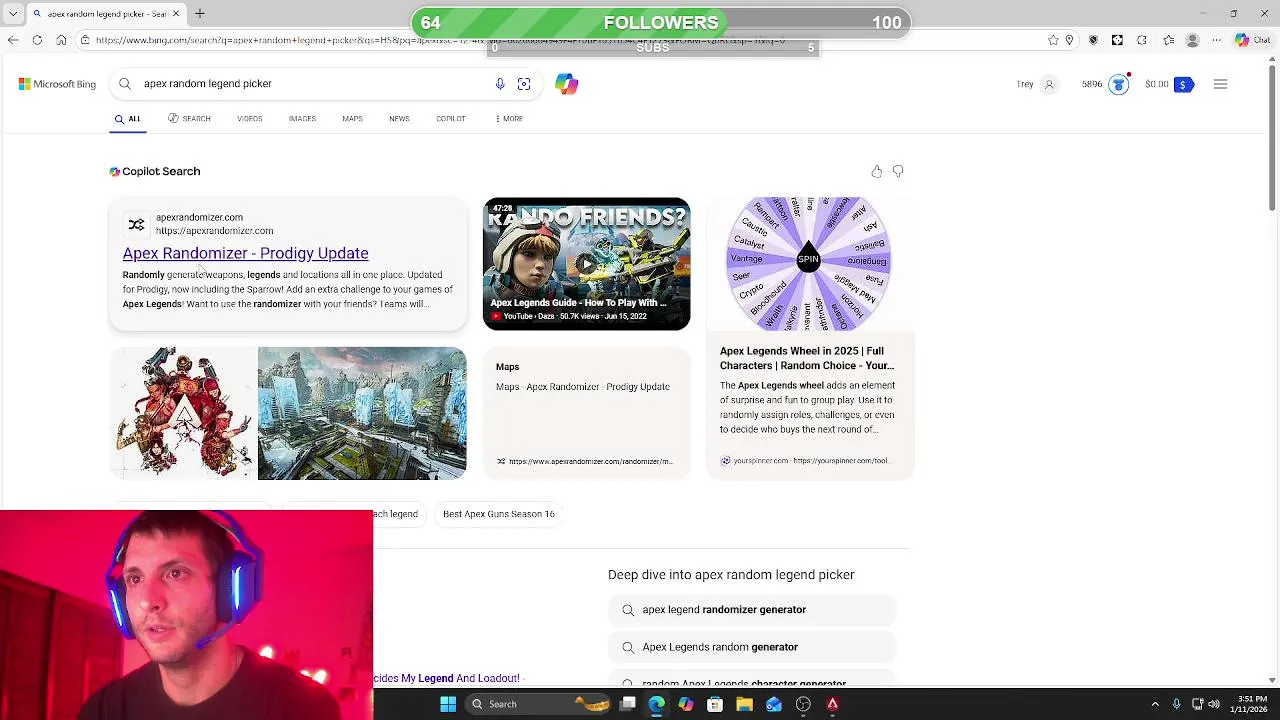The width and height of the screenshot is (1280, 720).
Task: Open the browser settings and more menu
Action: pos(1216,40)
